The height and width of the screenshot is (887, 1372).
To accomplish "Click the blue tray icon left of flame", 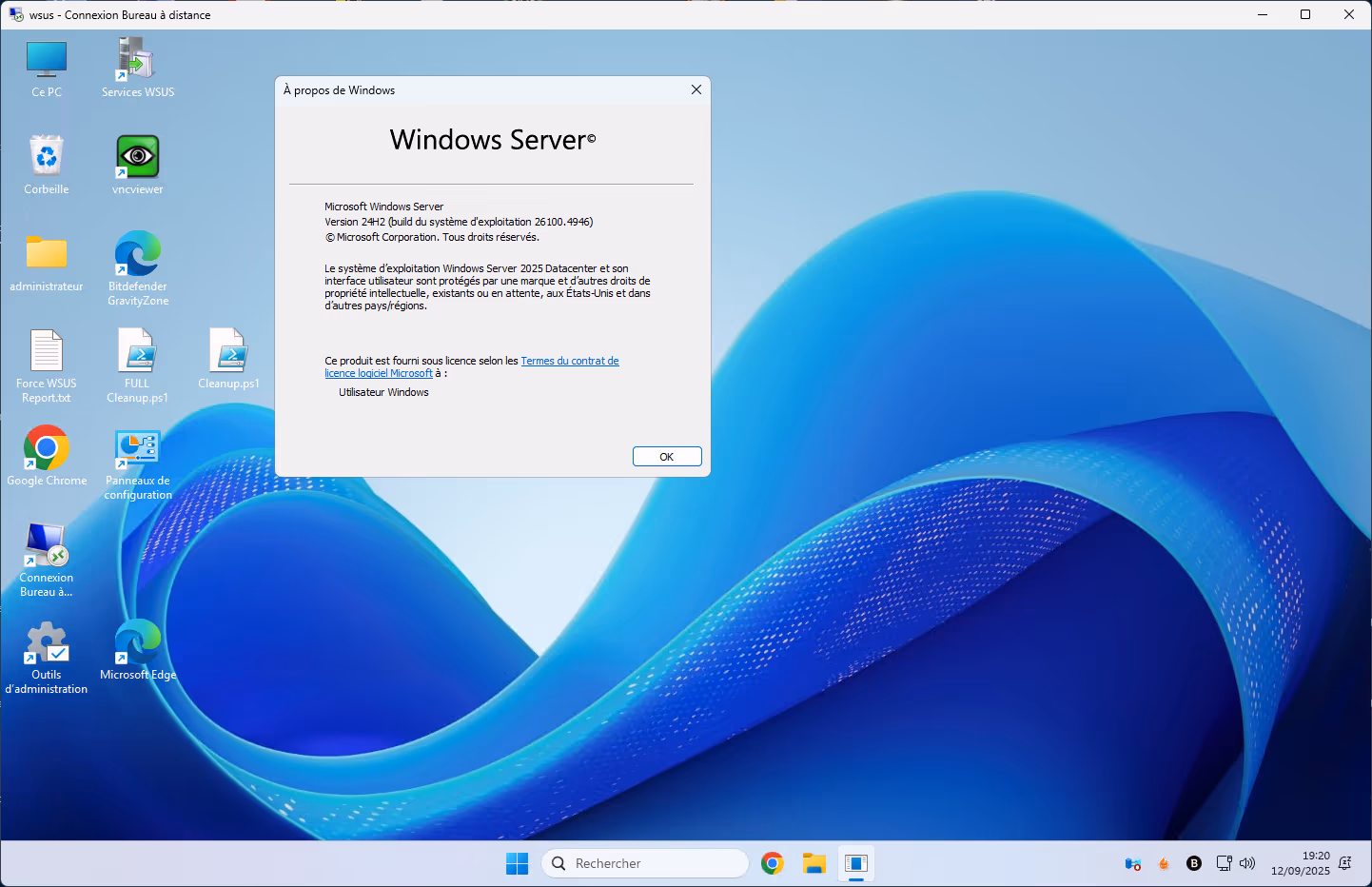I will (x=1133, y=863).
